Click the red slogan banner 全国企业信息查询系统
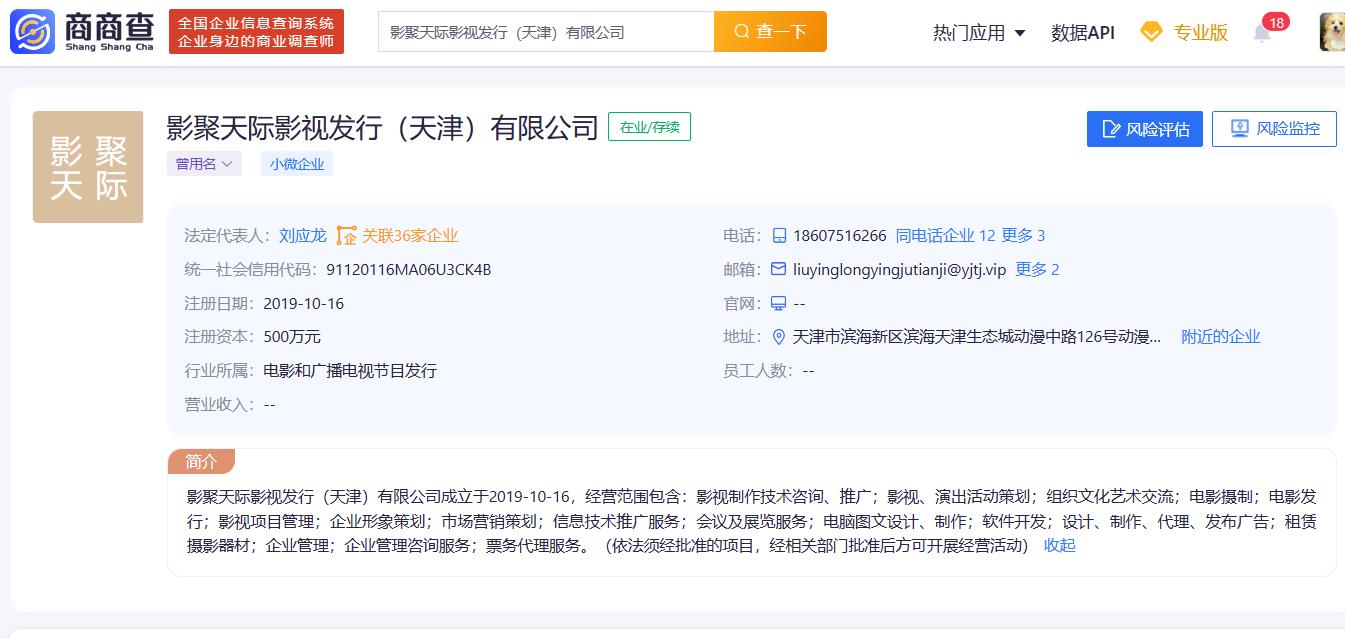 (x=256, y=32)
